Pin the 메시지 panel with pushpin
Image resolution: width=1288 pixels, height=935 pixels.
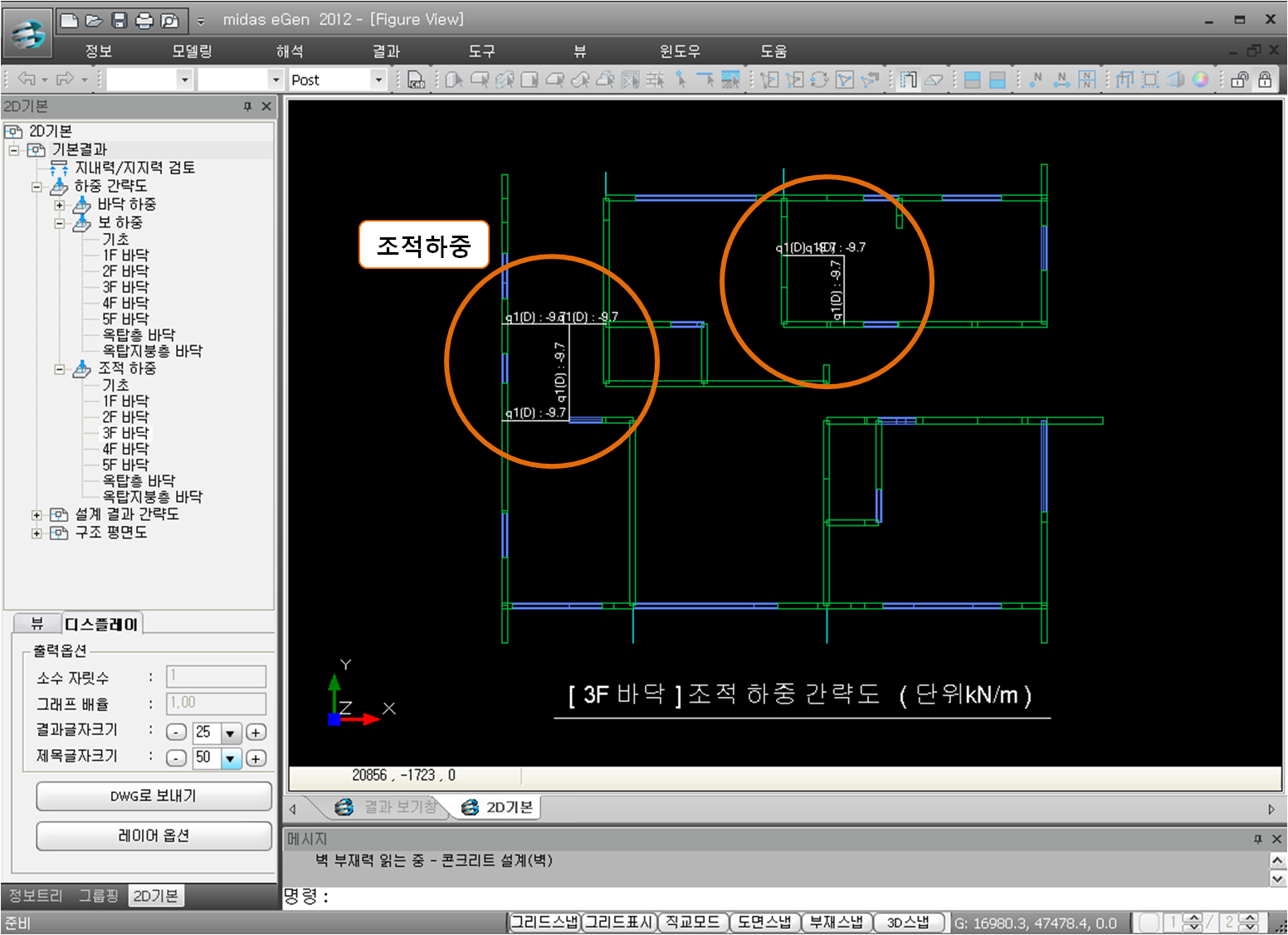[1258, 839]
